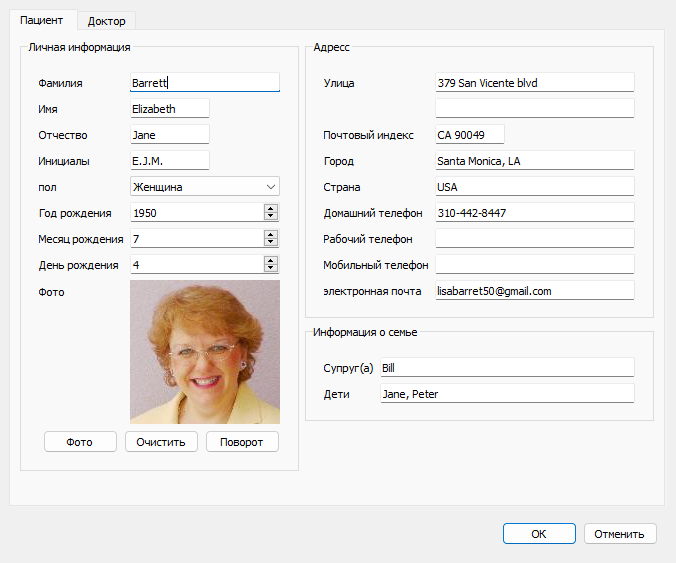
Task: Decrease День рождения with down arrow
Action: click(271, 268)
